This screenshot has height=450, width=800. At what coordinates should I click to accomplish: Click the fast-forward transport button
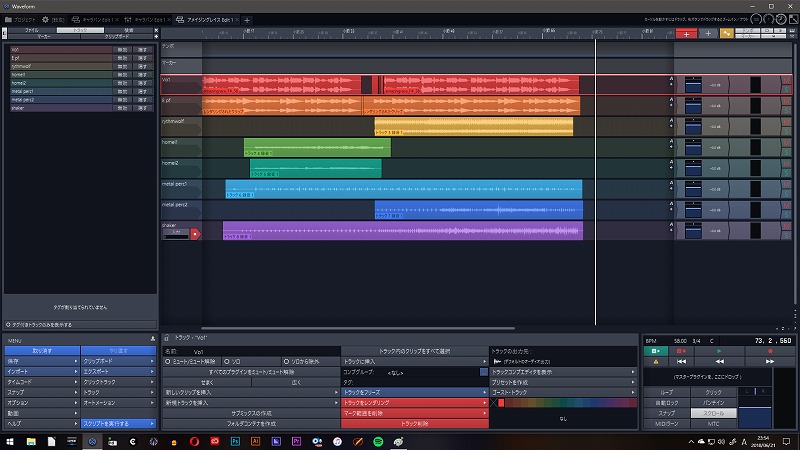pyautogui.click(x=769, y=361)
